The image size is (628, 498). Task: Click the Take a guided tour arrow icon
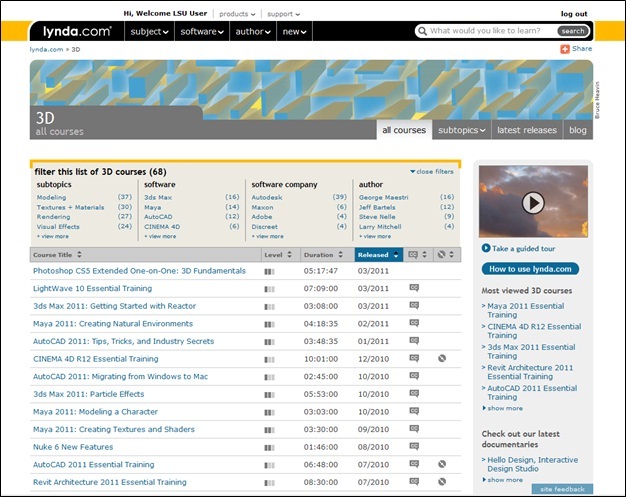point(486,248)
